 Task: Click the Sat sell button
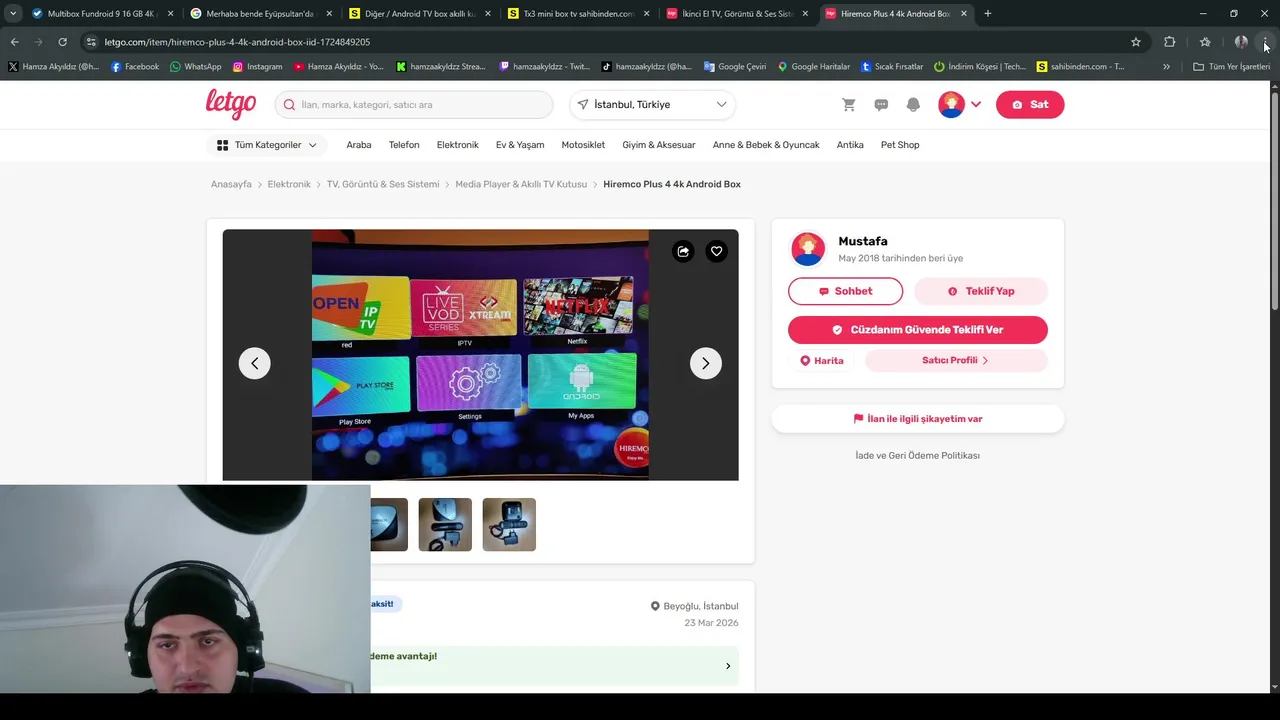point(1030,105)
